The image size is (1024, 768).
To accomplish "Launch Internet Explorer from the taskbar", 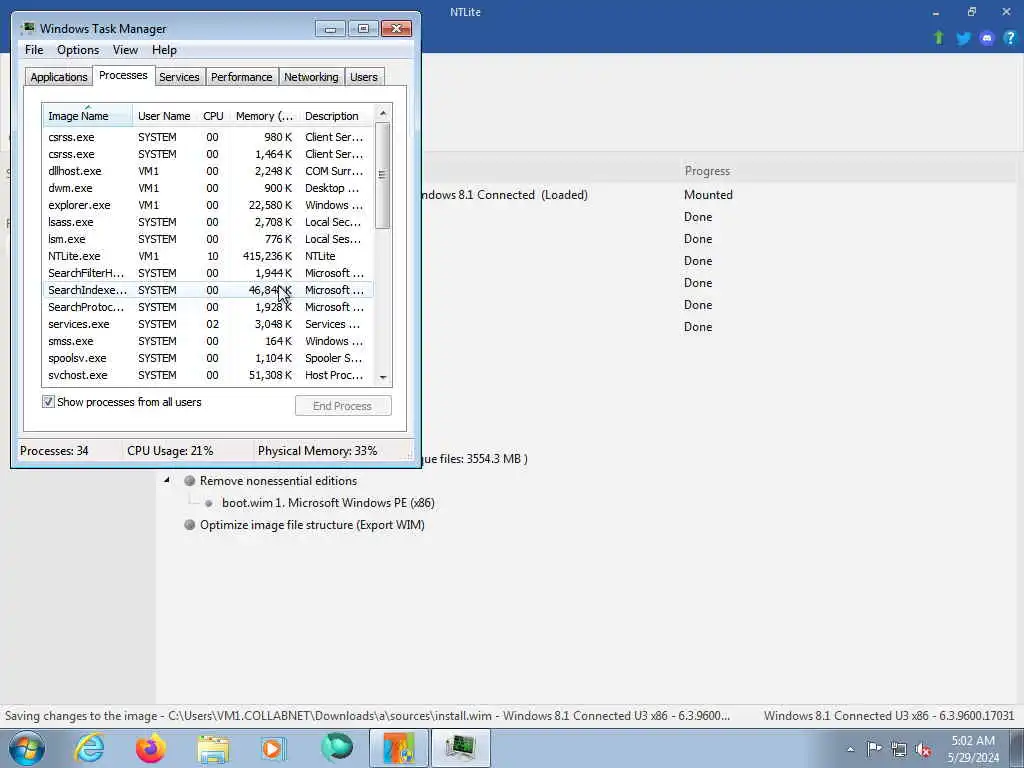I will [89, 748].
